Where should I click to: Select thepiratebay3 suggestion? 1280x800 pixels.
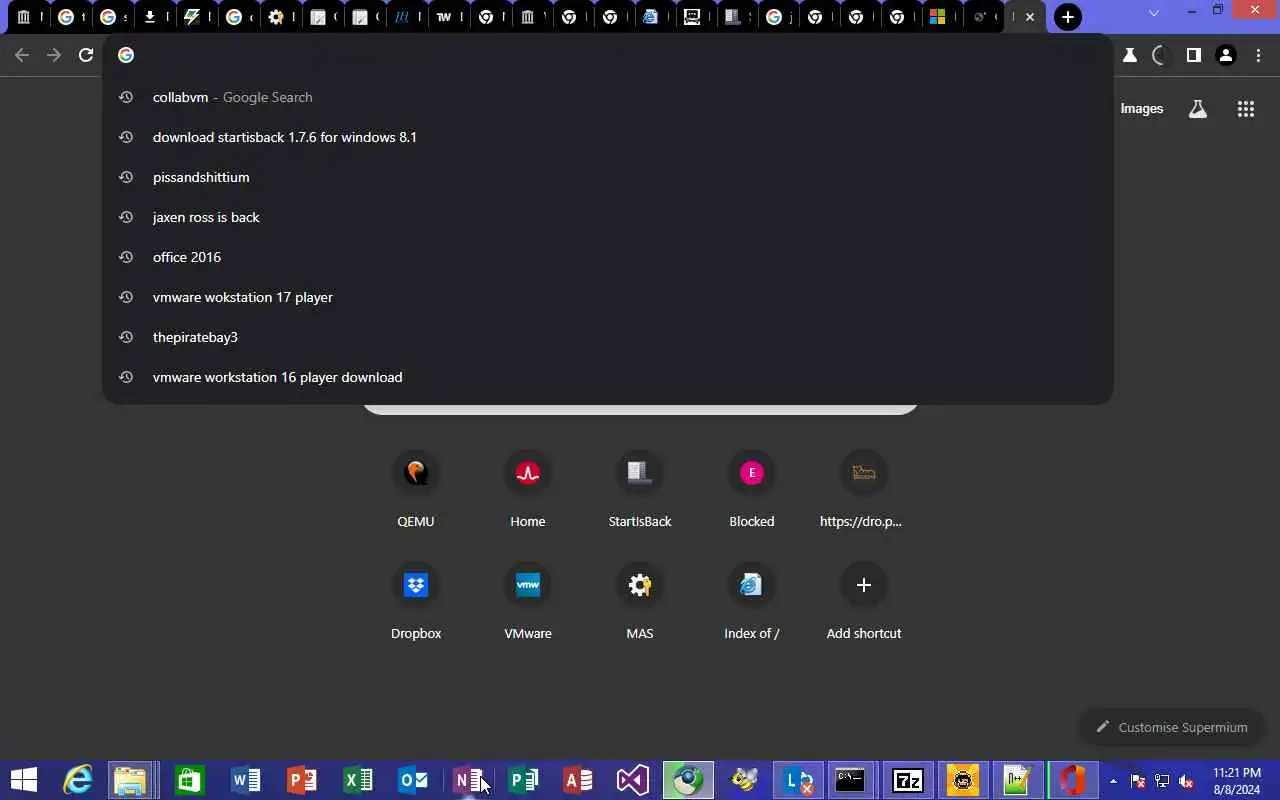(x=607, y=337)
